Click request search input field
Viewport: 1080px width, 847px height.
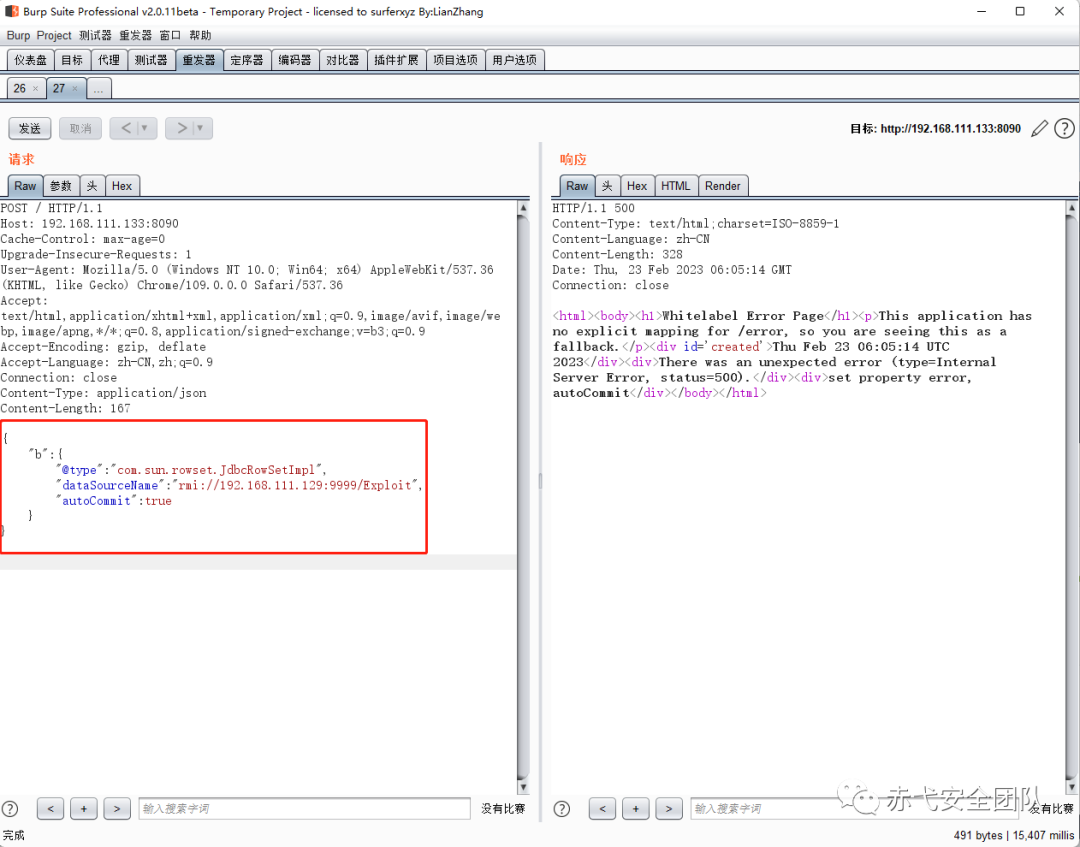[304, 808]
